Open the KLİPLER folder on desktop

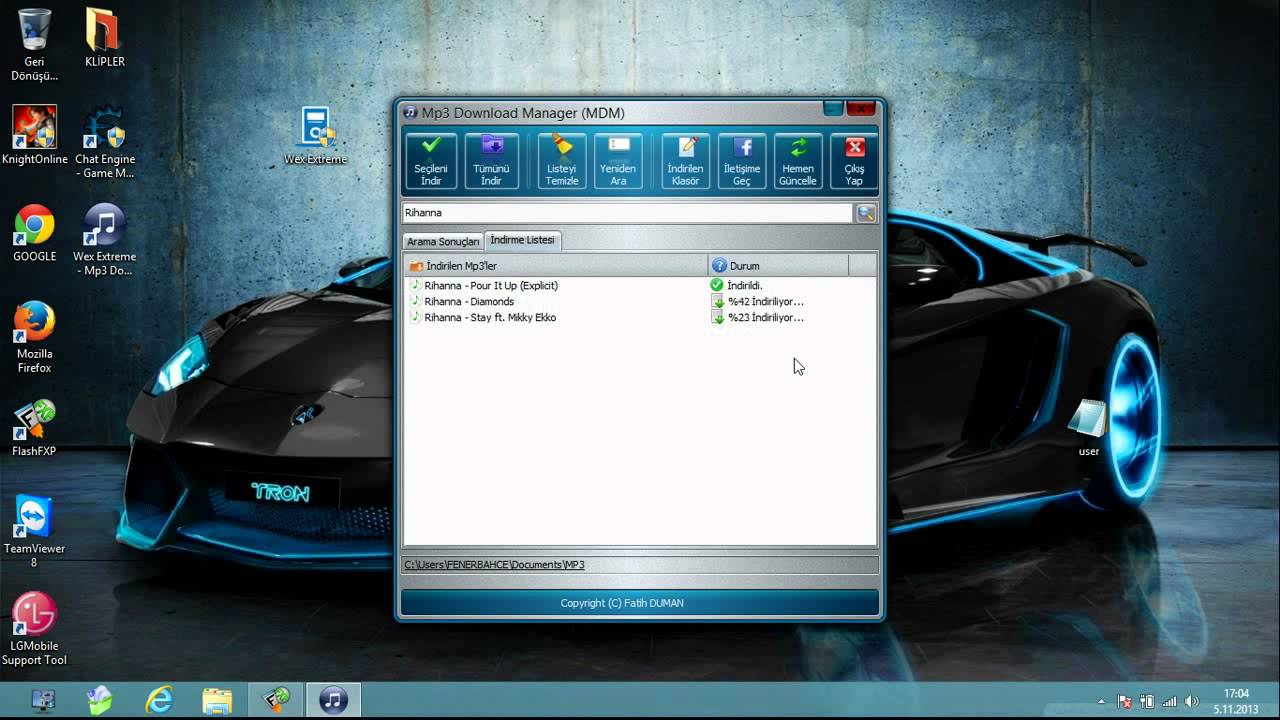tap(105, 38)
